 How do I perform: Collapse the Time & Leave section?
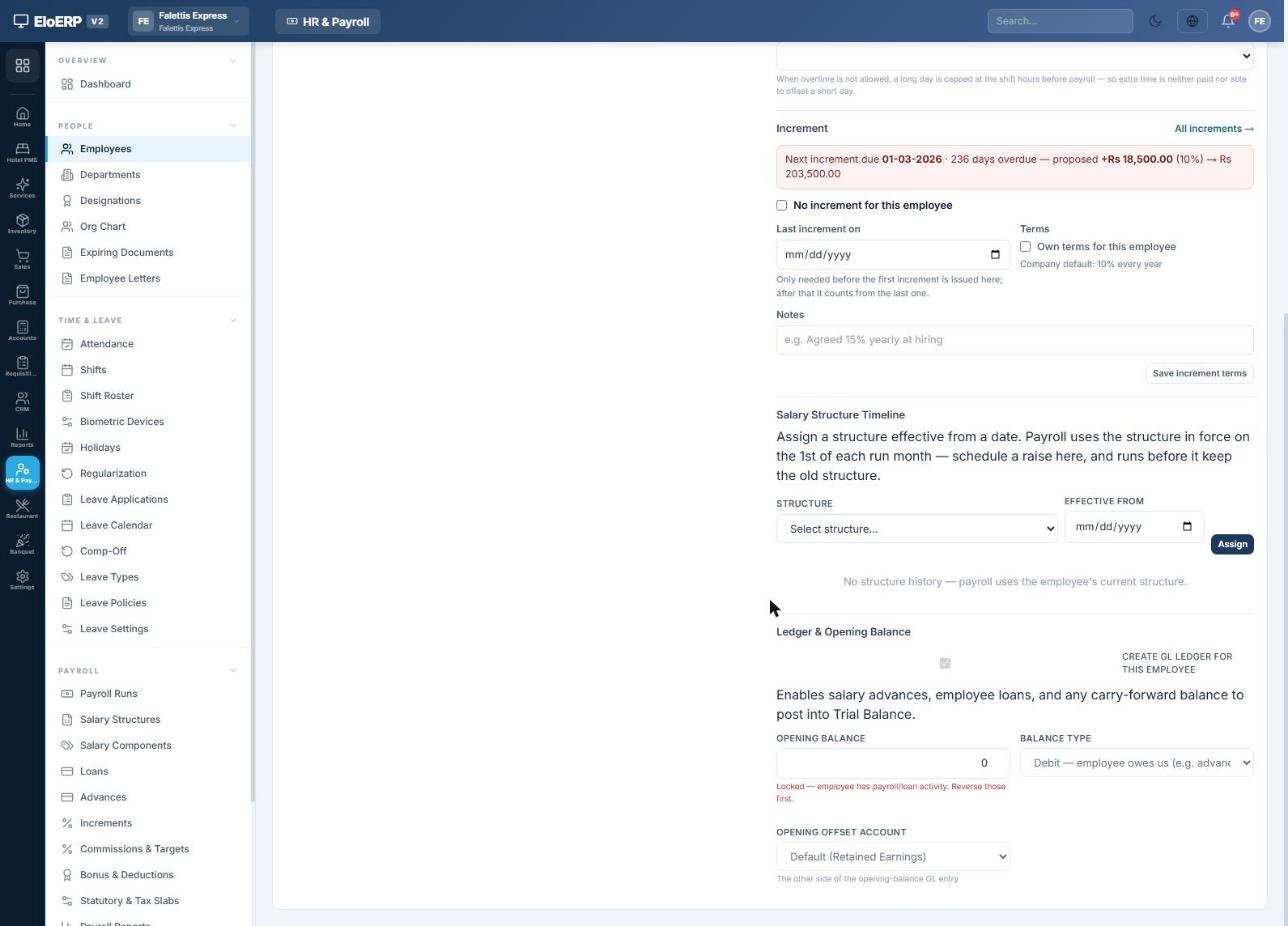(x=233, y=320)
